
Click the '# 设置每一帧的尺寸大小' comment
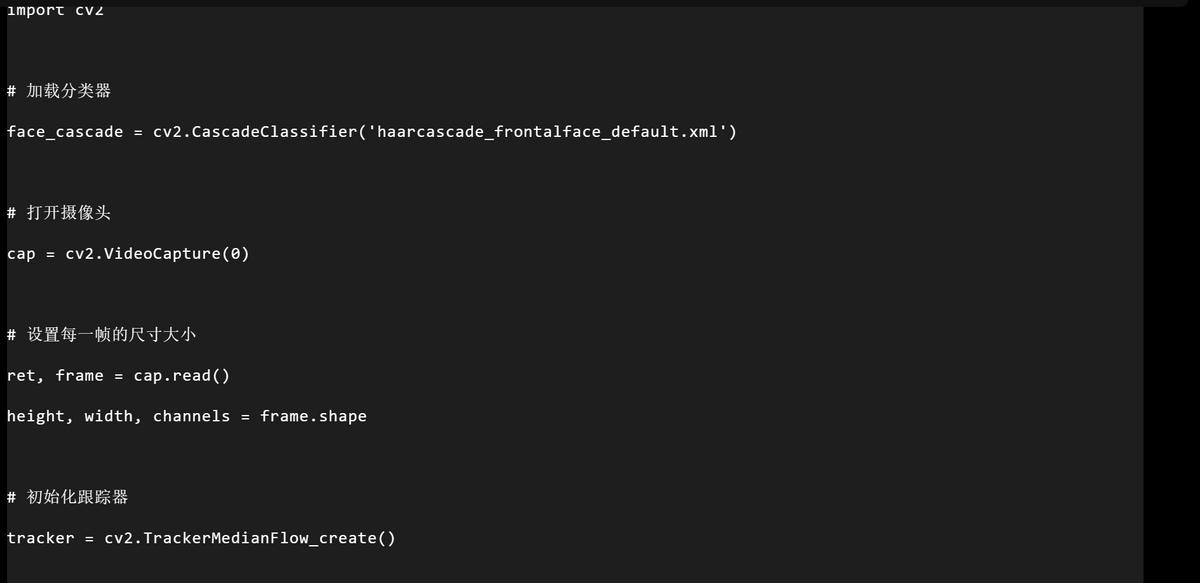(x=101, y=335)
